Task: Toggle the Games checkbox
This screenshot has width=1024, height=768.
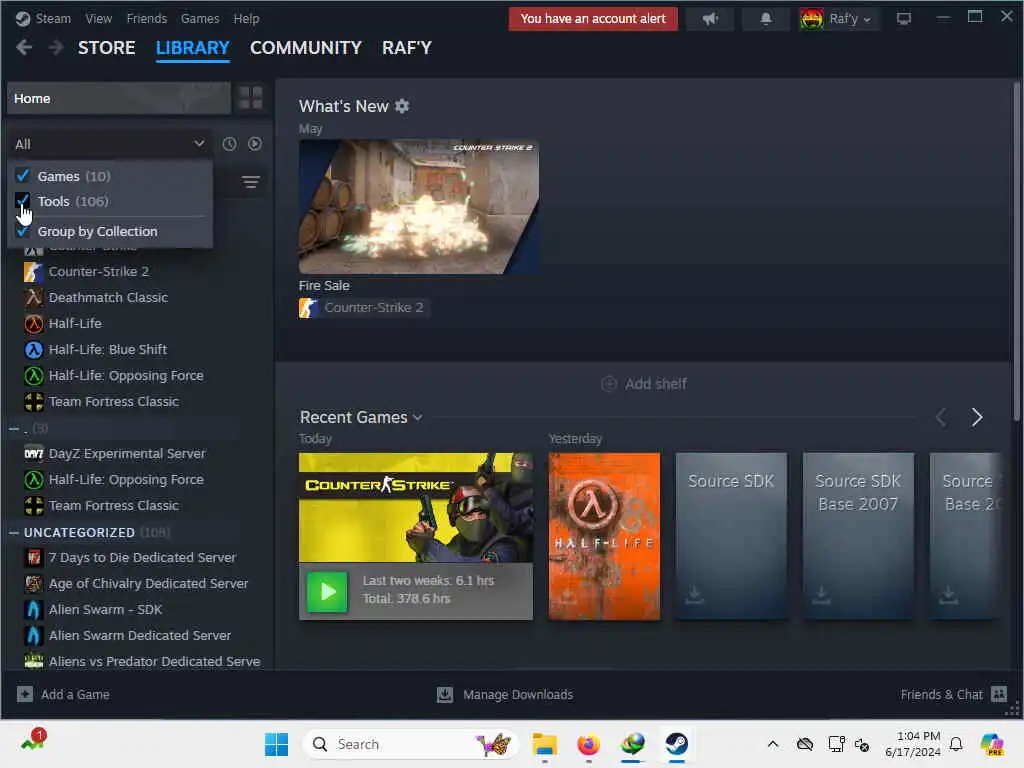Action: tap(23, 176)
